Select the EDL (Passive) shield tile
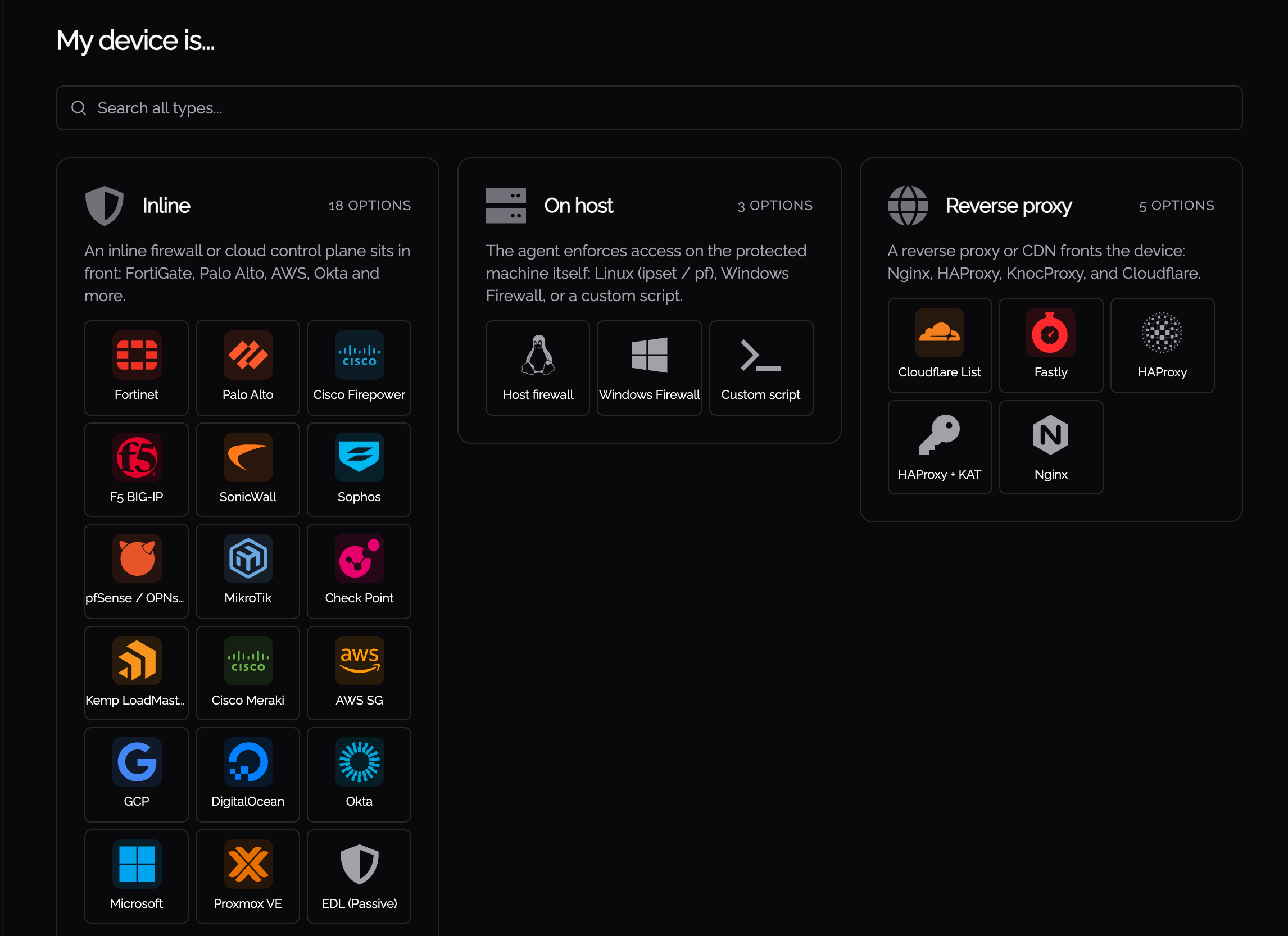Viewport: 1288px width, 936px height. pyautogui.click(x=359, y=876)
